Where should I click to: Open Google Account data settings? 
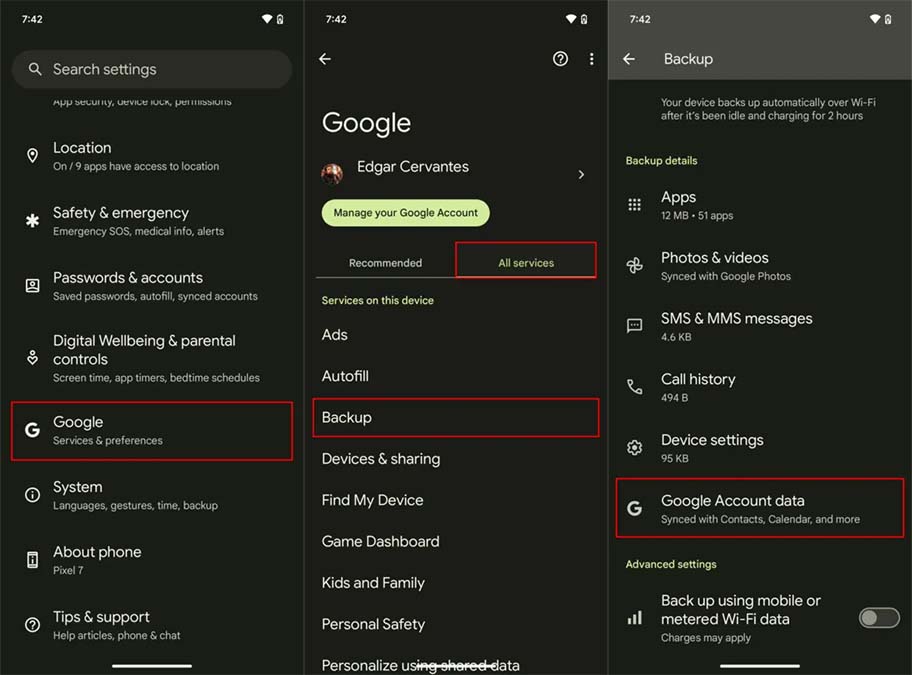[x=760, y=508]
